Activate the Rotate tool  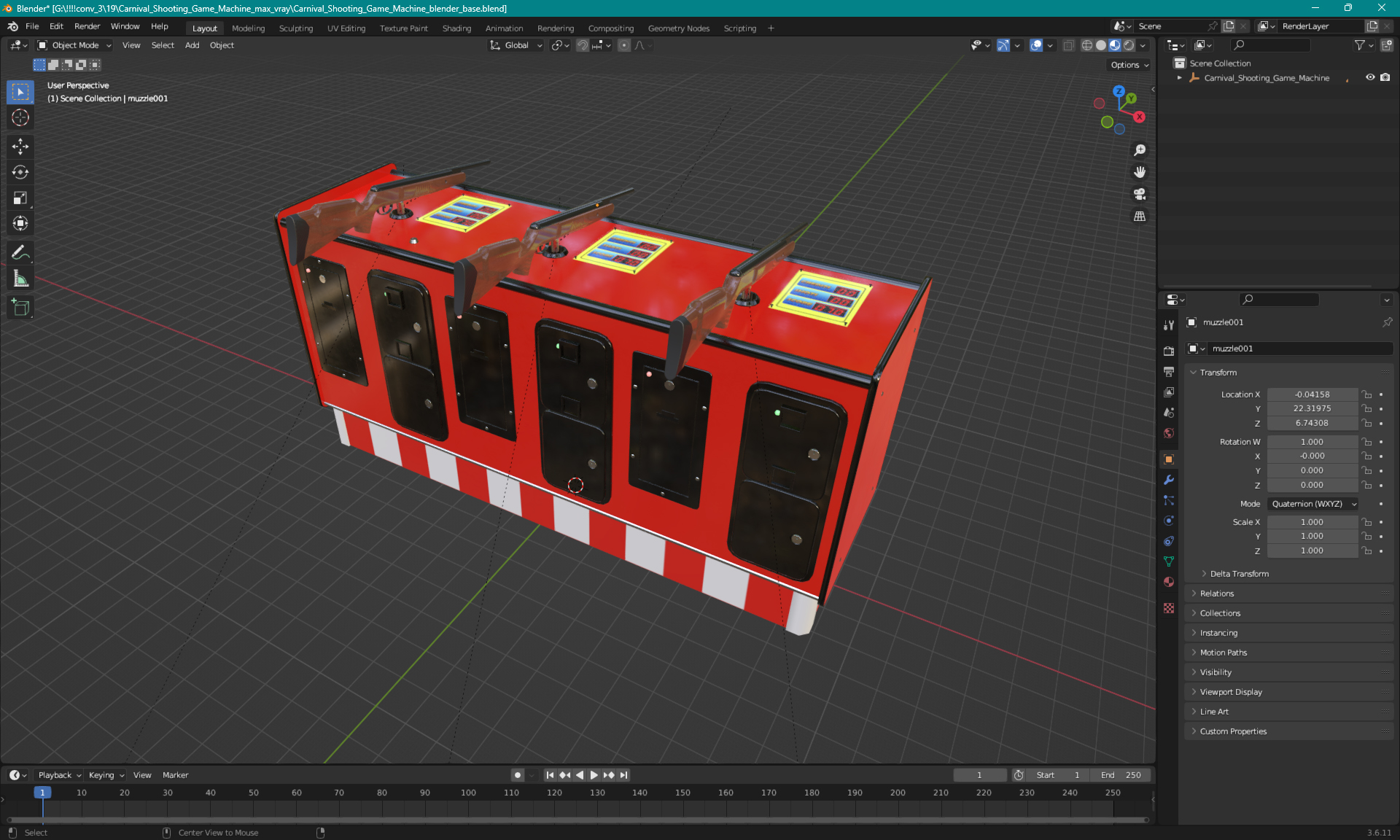pyautogui.click(x=20, y=172)
